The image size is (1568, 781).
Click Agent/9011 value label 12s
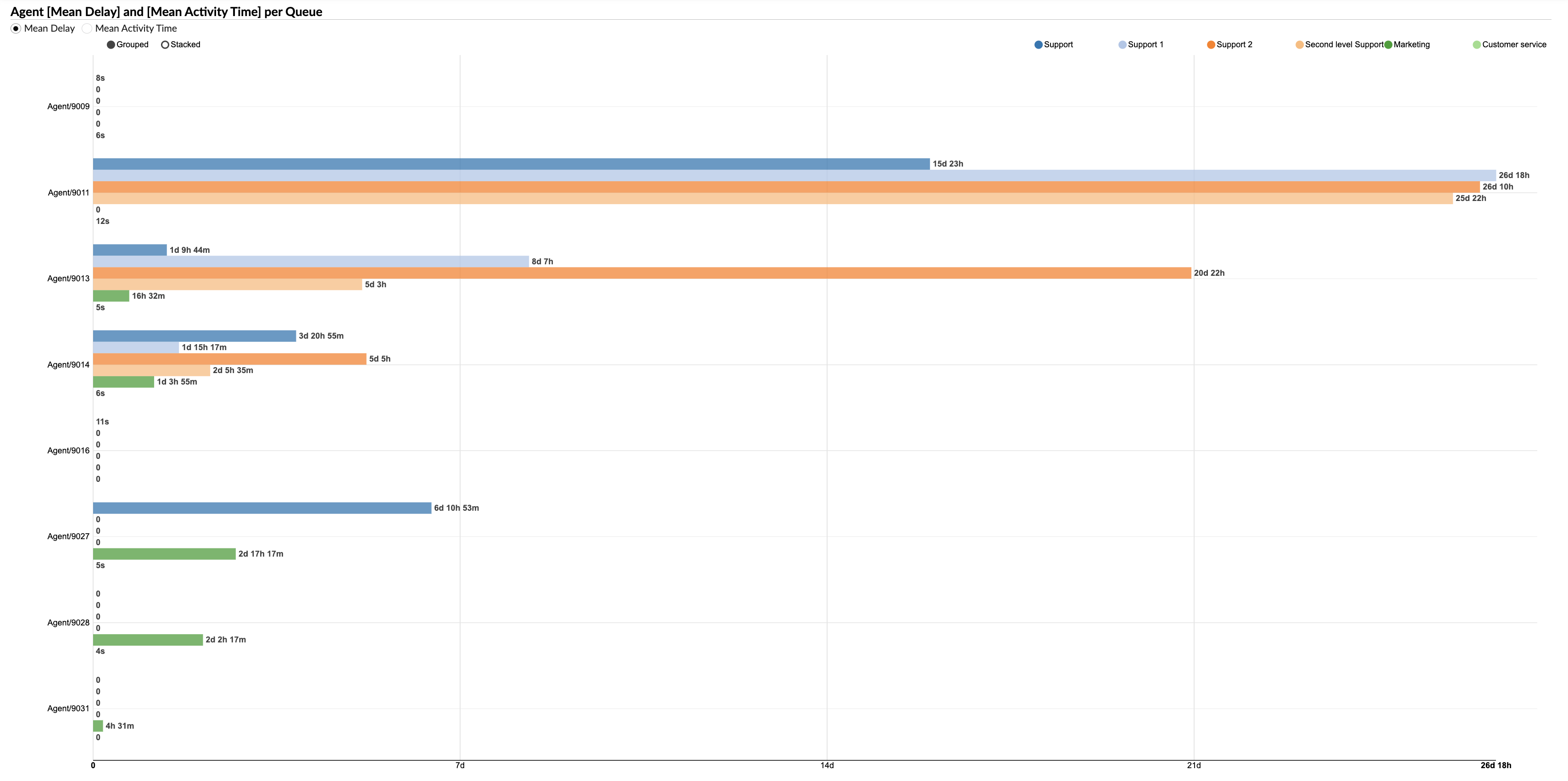(102, 222)
